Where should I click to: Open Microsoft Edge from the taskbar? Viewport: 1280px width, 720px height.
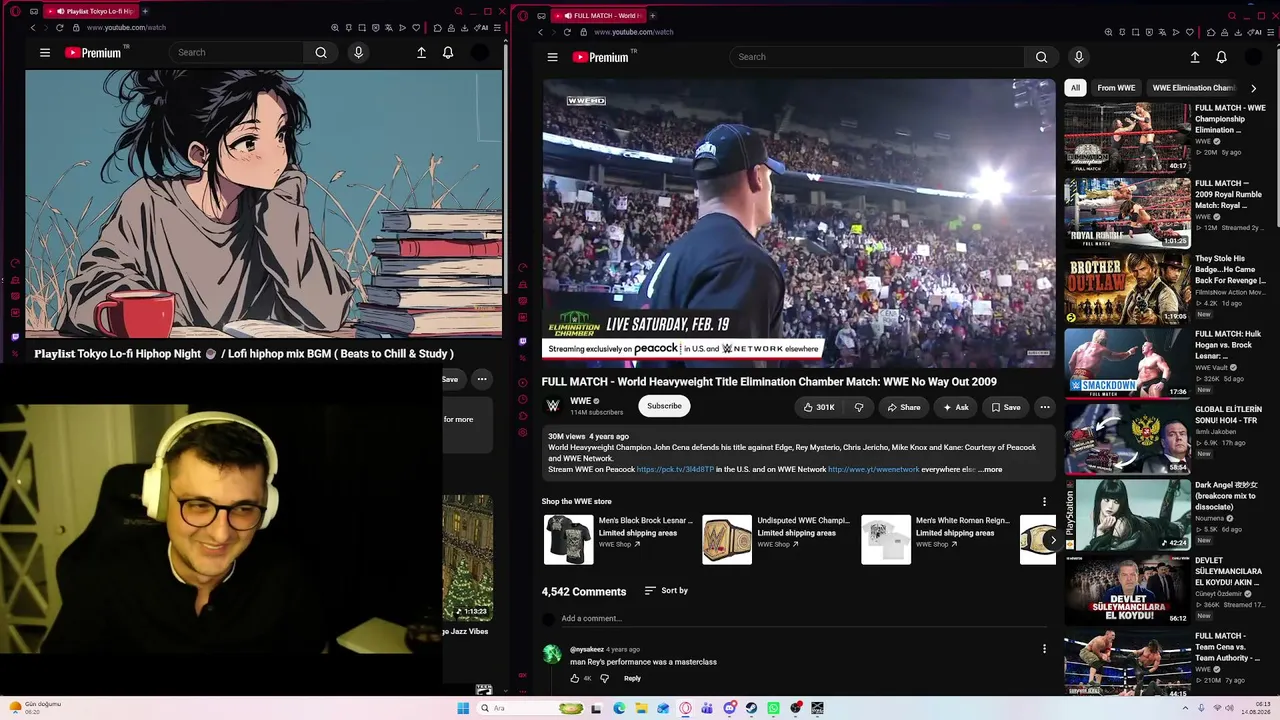click(619, 708)
